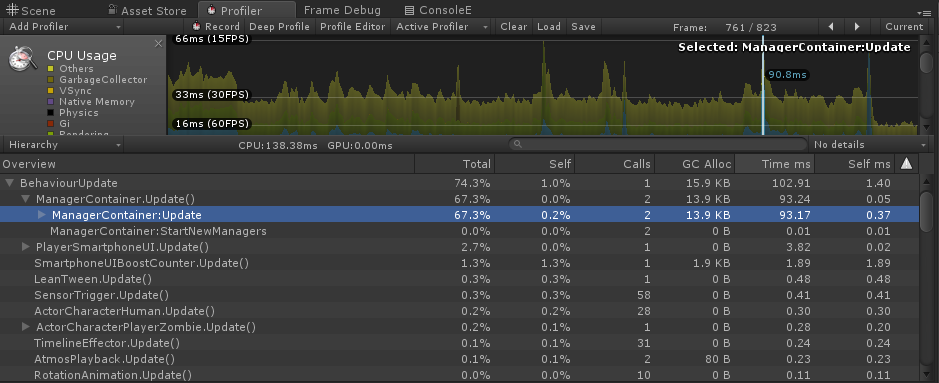Click the CPU Usage stopwatch icon

coord(23,60)
